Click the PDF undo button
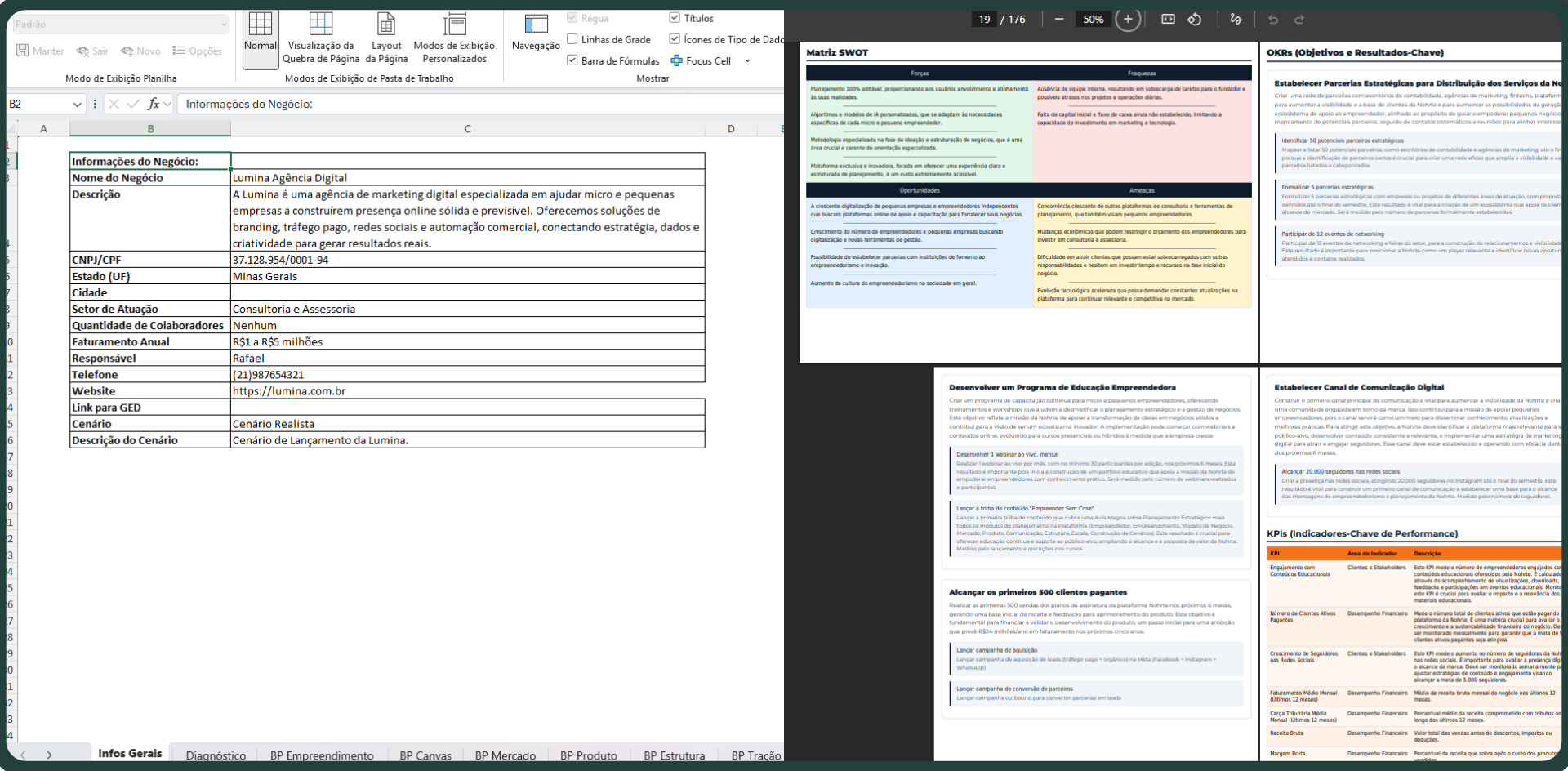This screenshot has width=1568, height=771. click(1273, 19)
